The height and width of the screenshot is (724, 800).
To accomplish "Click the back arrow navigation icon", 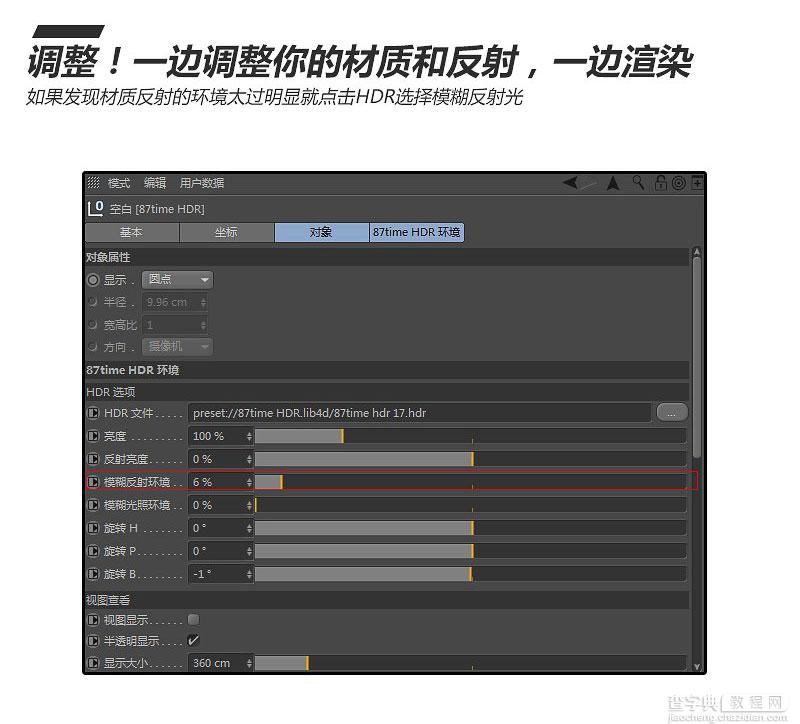I will (x=572, y=182).
